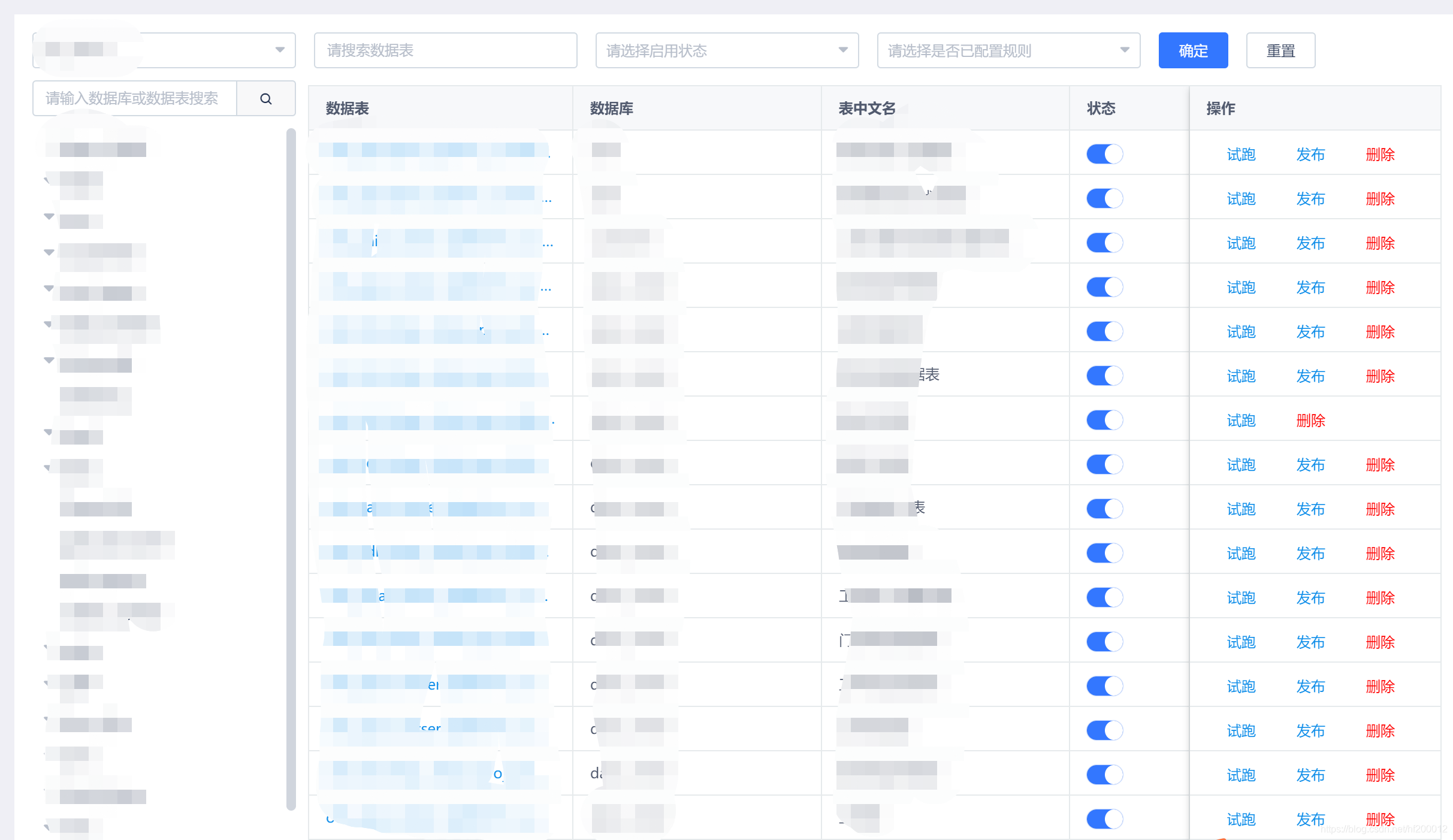The height and width of the screenshot is (840, 1453).
Task: Click 删除 in the sixth table row
Action: pyautogui.click(x=1380, y=376)
